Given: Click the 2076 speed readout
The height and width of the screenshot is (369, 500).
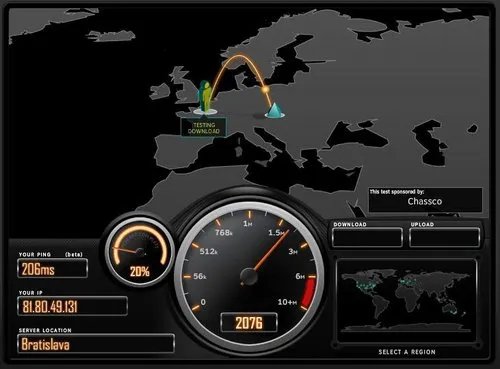Looking at the screenshot, I should [x=249, y=323].
